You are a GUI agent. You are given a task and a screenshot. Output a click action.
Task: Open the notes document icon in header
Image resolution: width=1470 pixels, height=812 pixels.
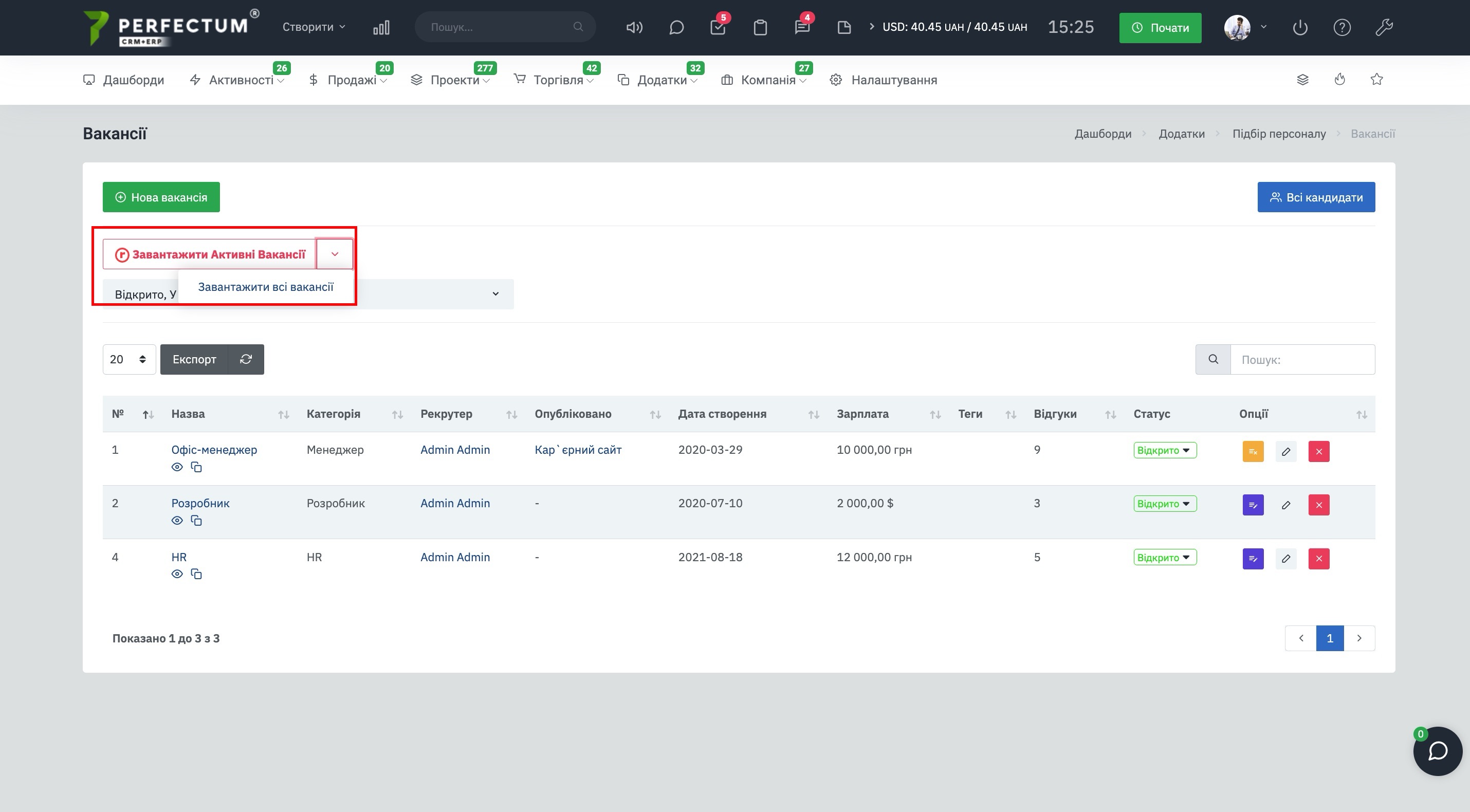click(x=844, y=27)
